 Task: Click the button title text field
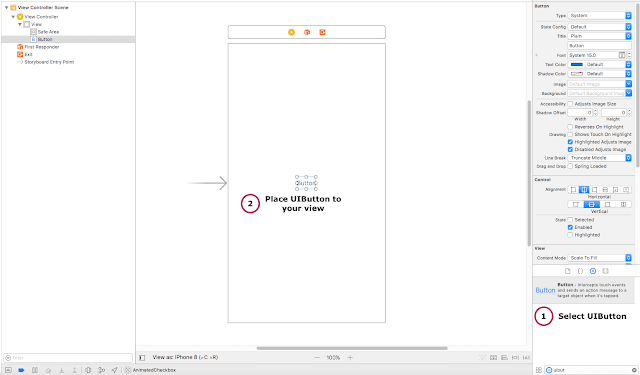pyautogui.click(x=600, y=46)
